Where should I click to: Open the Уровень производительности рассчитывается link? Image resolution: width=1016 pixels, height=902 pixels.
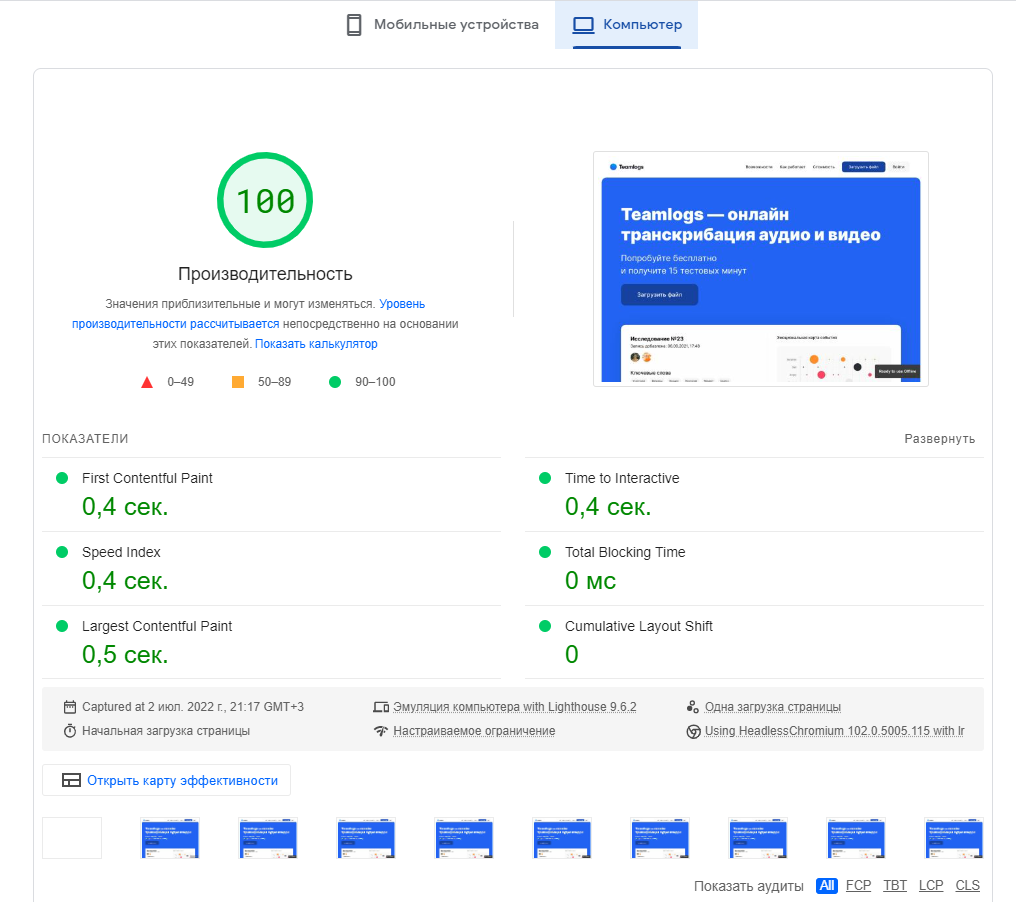click(248, 314)
